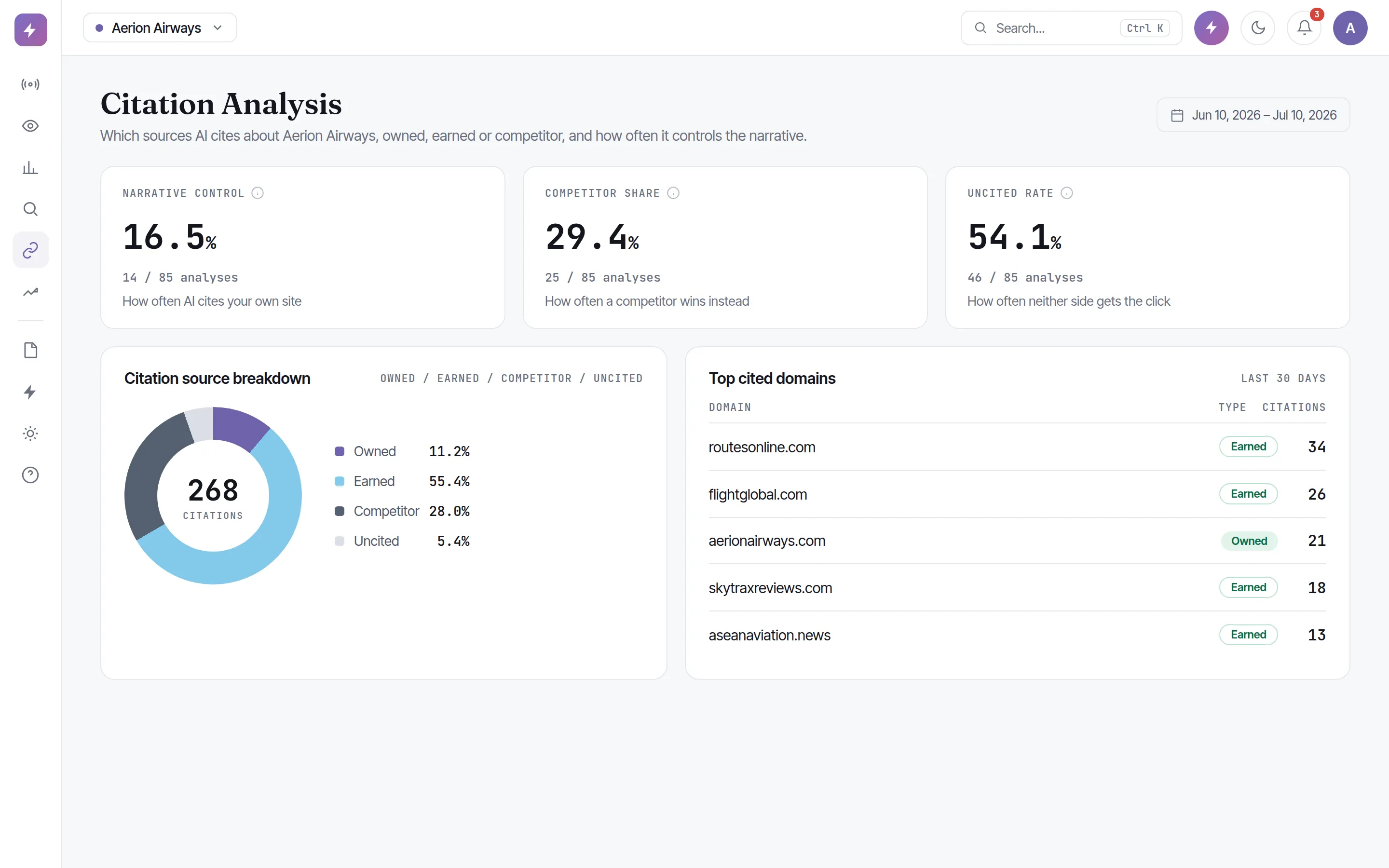Expand the Aerion Airways brand dropdown

click(x=160, y=27)
